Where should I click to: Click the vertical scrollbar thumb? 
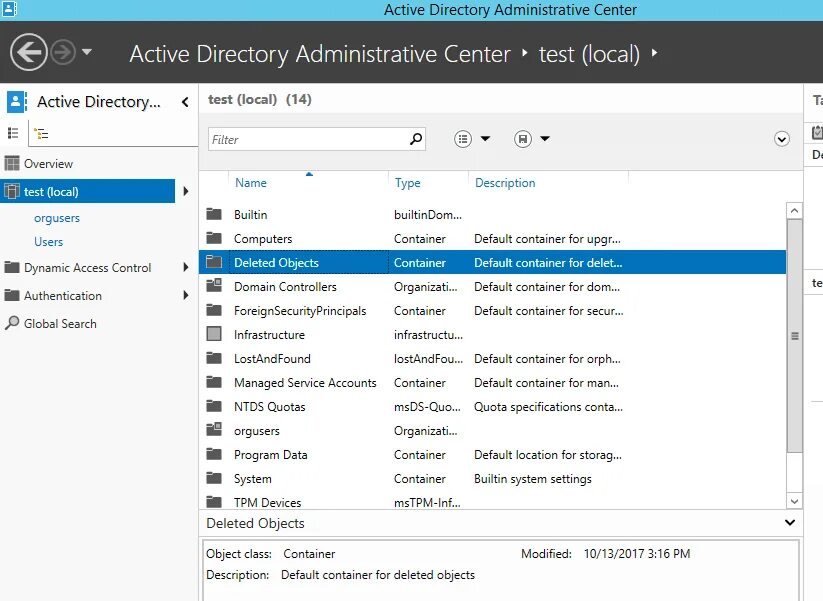[x=795, y=336]
